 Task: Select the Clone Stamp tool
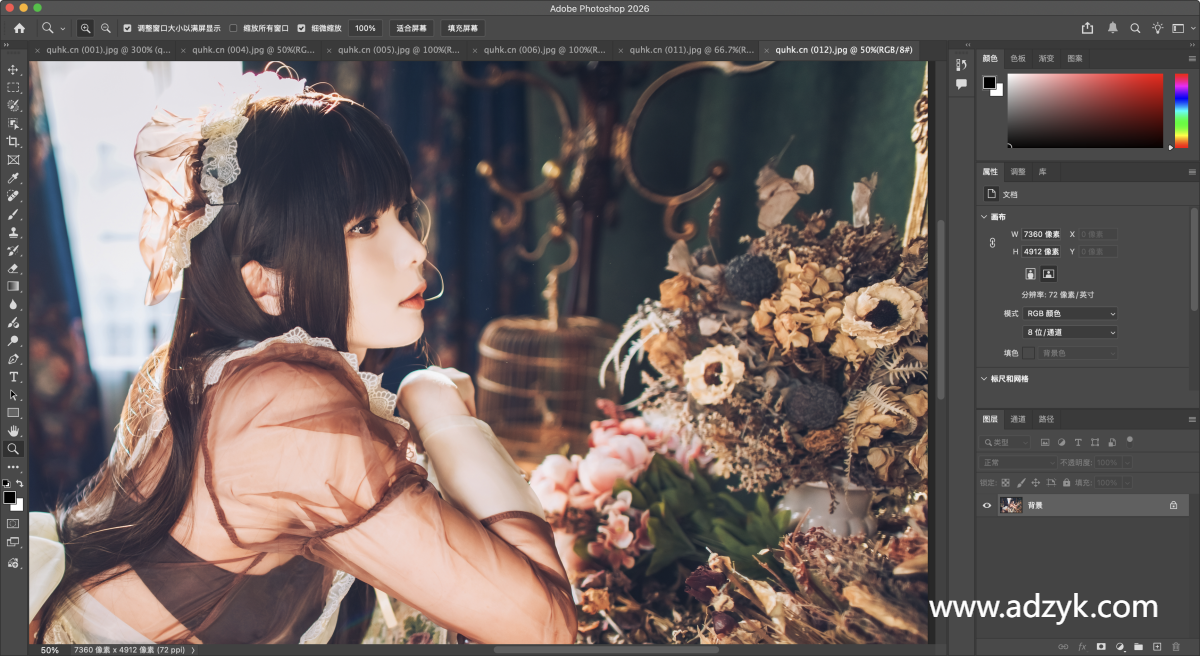[14, 232]
